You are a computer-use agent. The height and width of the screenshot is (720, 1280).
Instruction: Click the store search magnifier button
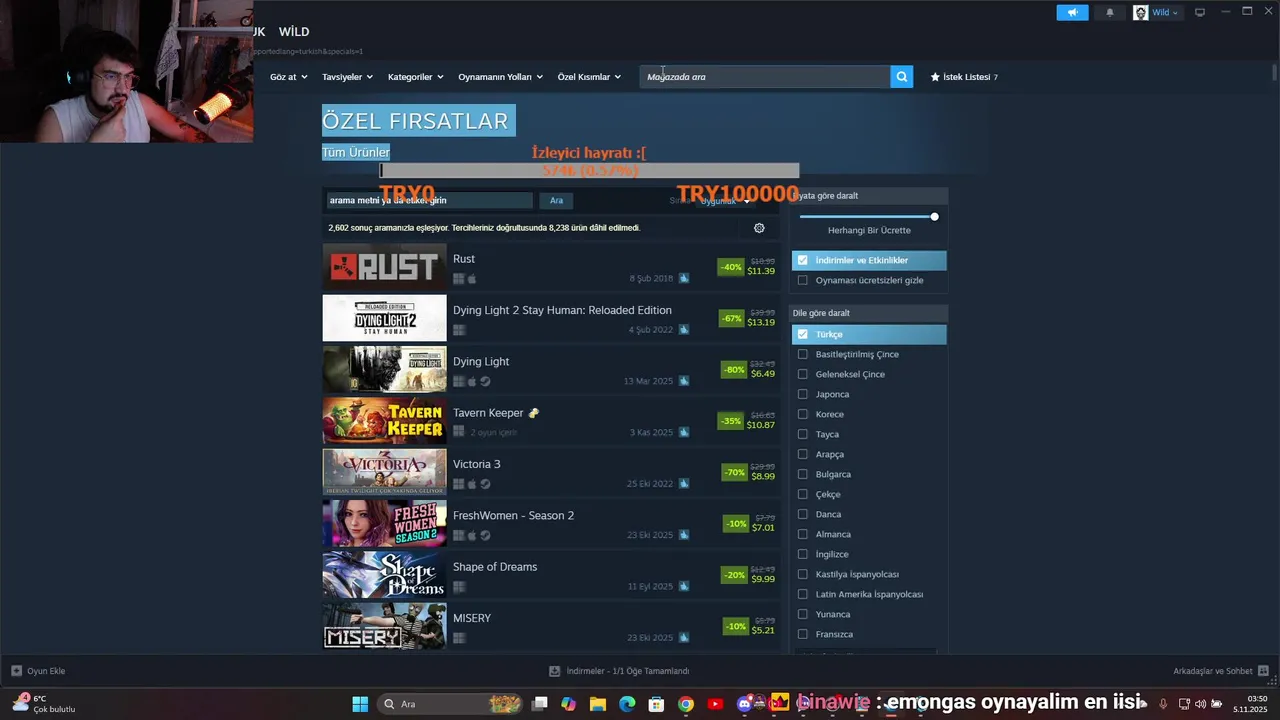coord(902,77)
